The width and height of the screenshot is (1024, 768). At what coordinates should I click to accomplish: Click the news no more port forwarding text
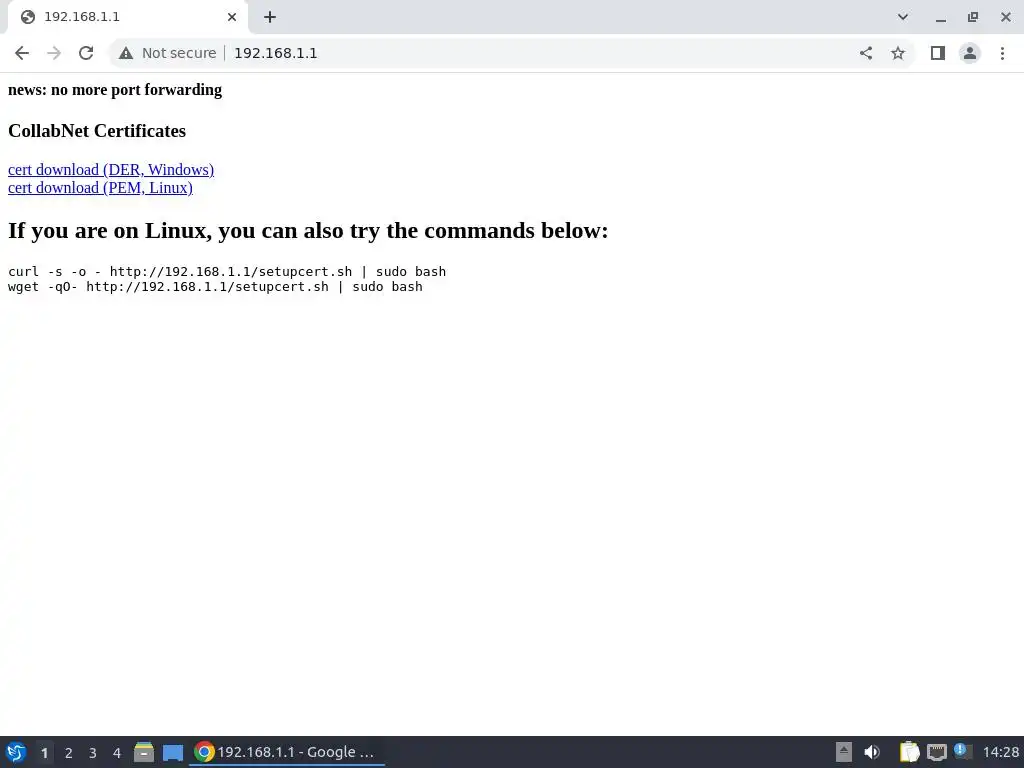(115, 89)
